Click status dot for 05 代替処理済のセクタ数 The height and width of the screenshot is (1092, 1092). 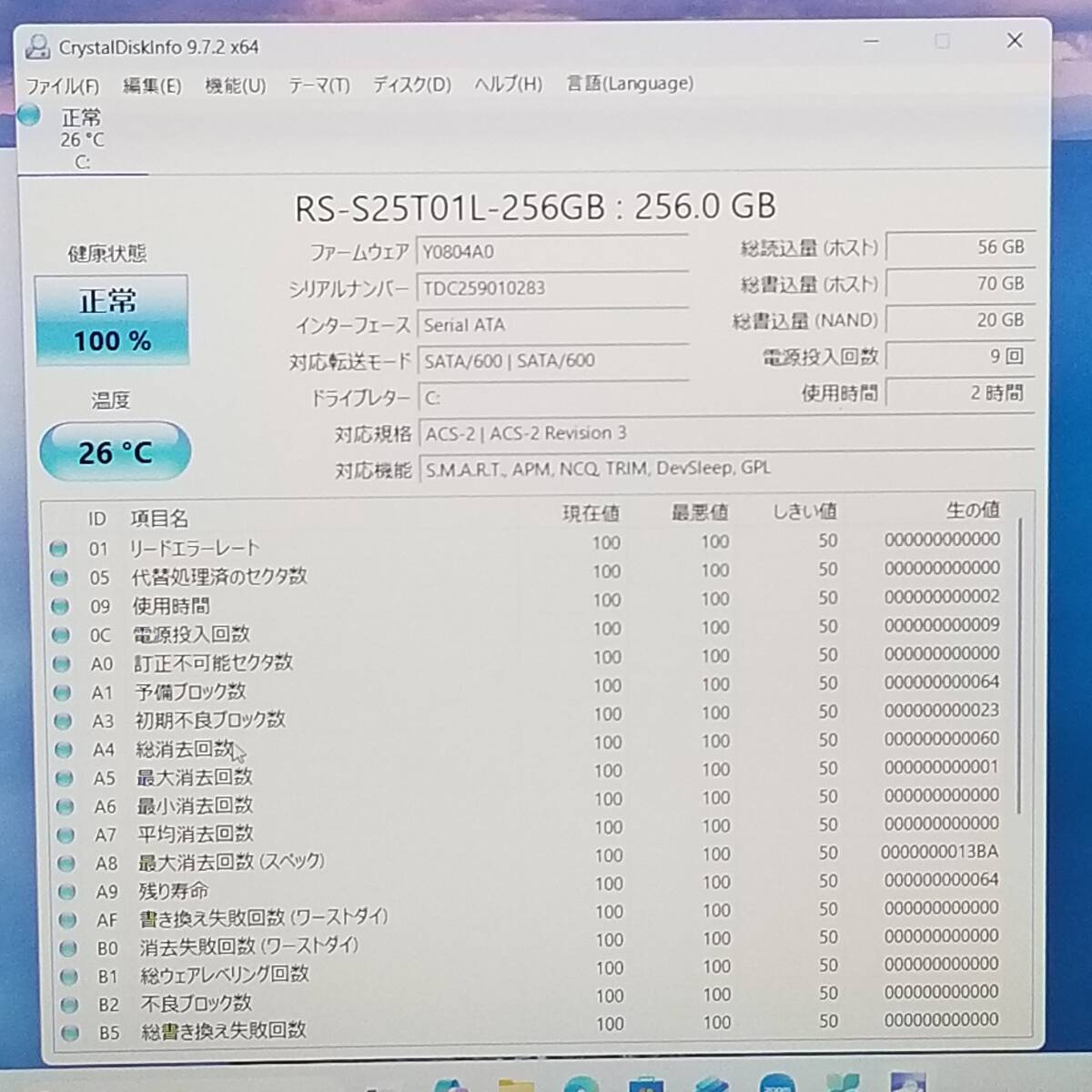click(59, 577)
